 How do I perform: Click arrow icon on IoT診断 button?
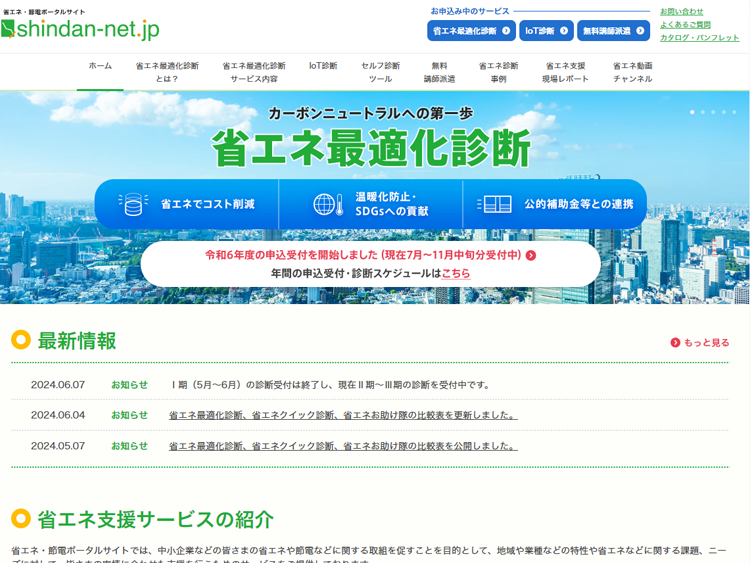pyautogui.click(x=564, y=31)
